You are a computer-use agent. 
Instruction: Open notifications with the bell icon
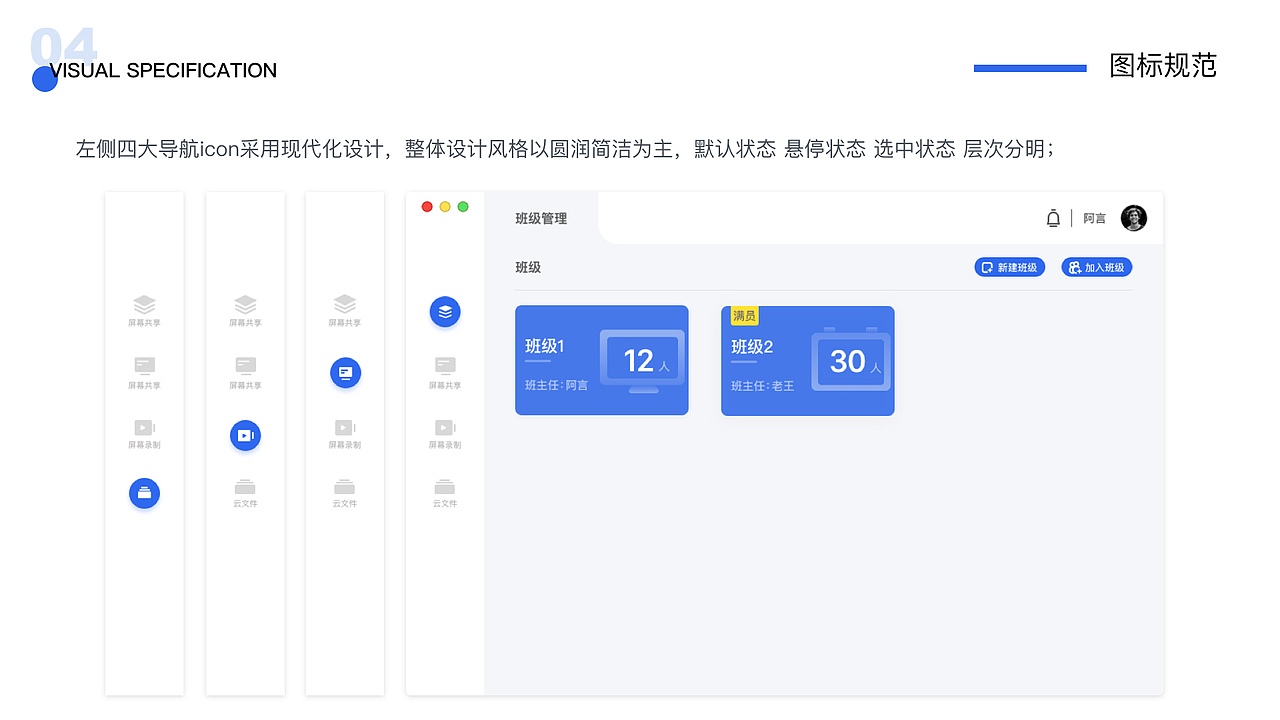[x=1053, y=217]
